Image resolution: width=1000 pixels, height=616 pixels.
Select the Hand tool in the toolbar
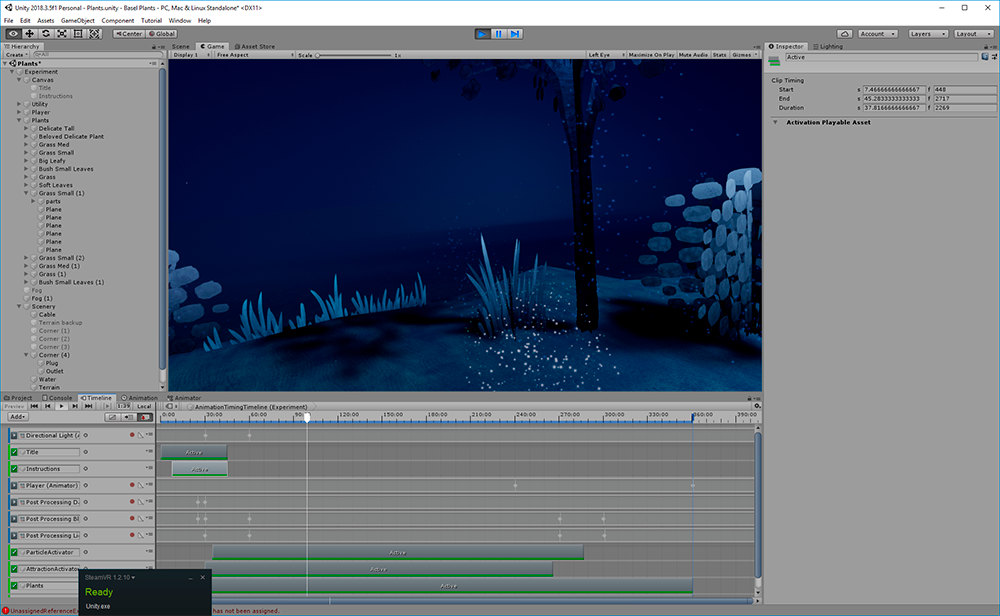[13, 34]
